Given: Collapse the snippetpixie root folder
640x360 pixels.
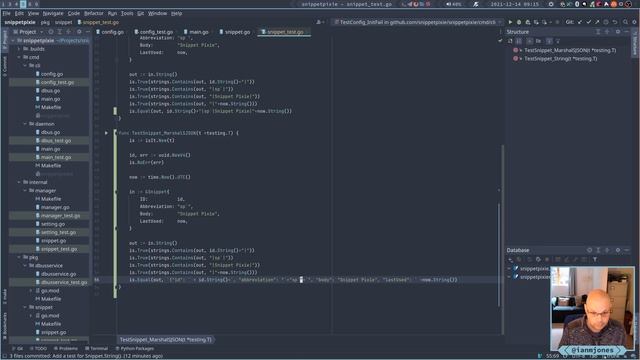Looking at the screenshot, I should tap(13, 40).
